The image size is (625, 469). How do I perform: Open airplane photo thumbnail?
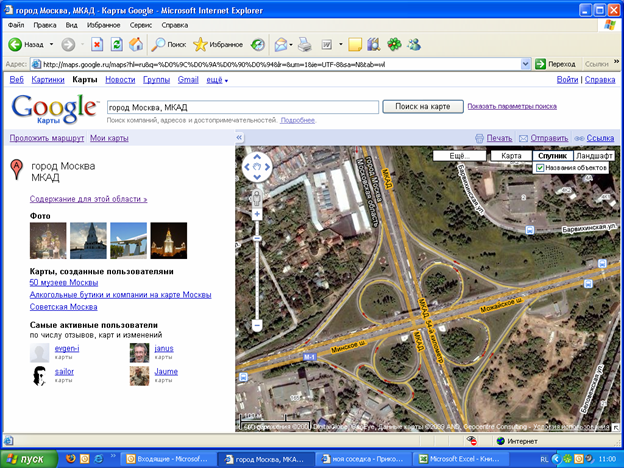128,241
